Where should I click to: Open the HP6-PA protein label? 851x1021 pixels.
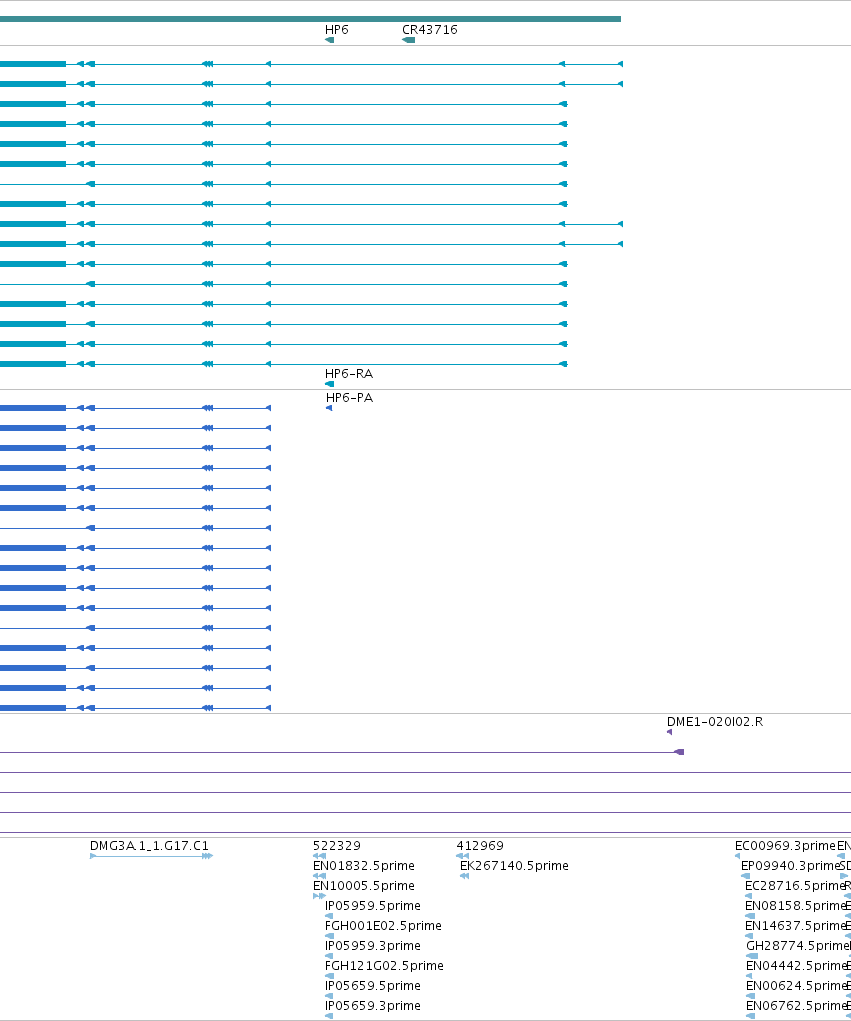point(350,398)
